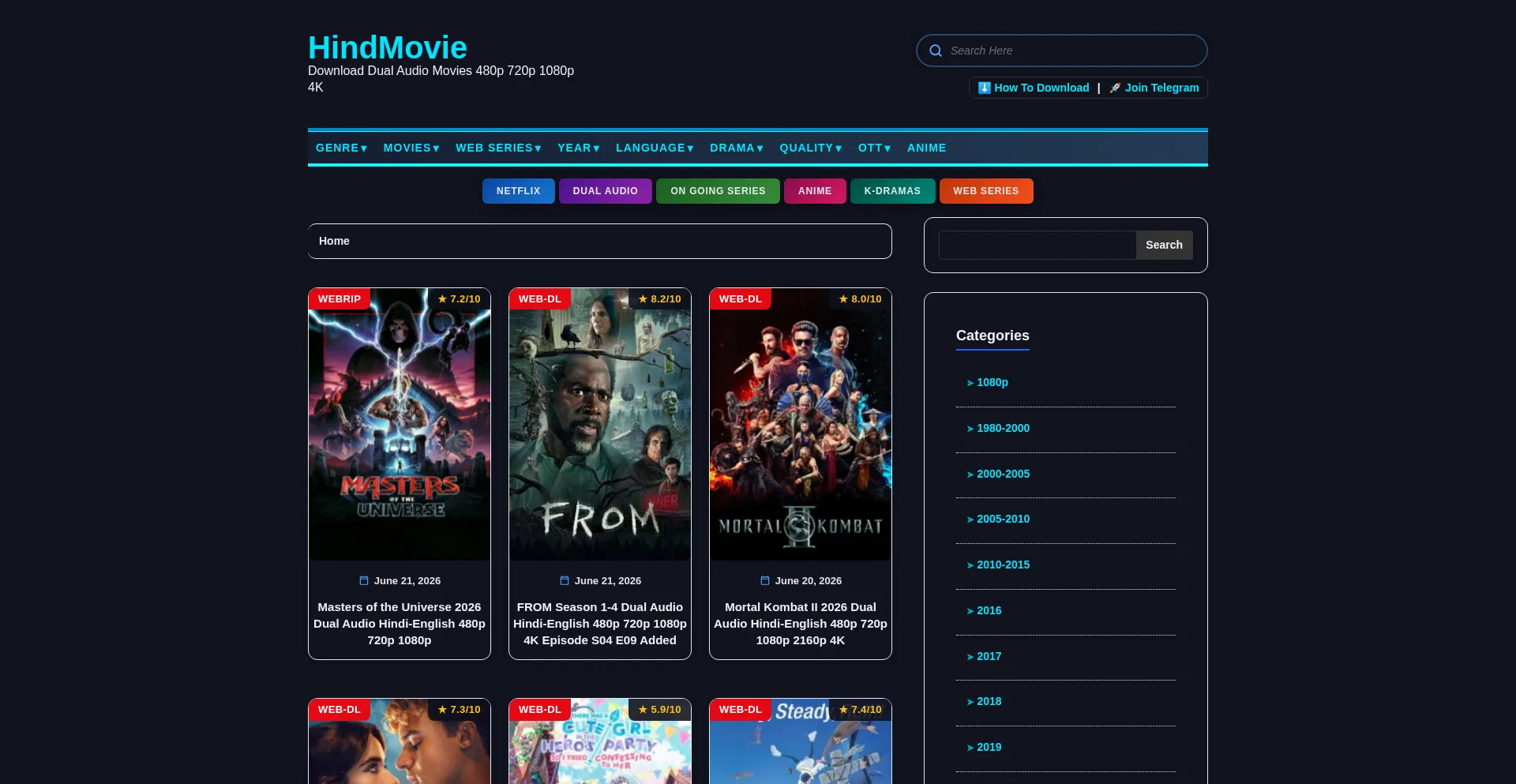Open the poster rated 7.3/10

(400, 742)
